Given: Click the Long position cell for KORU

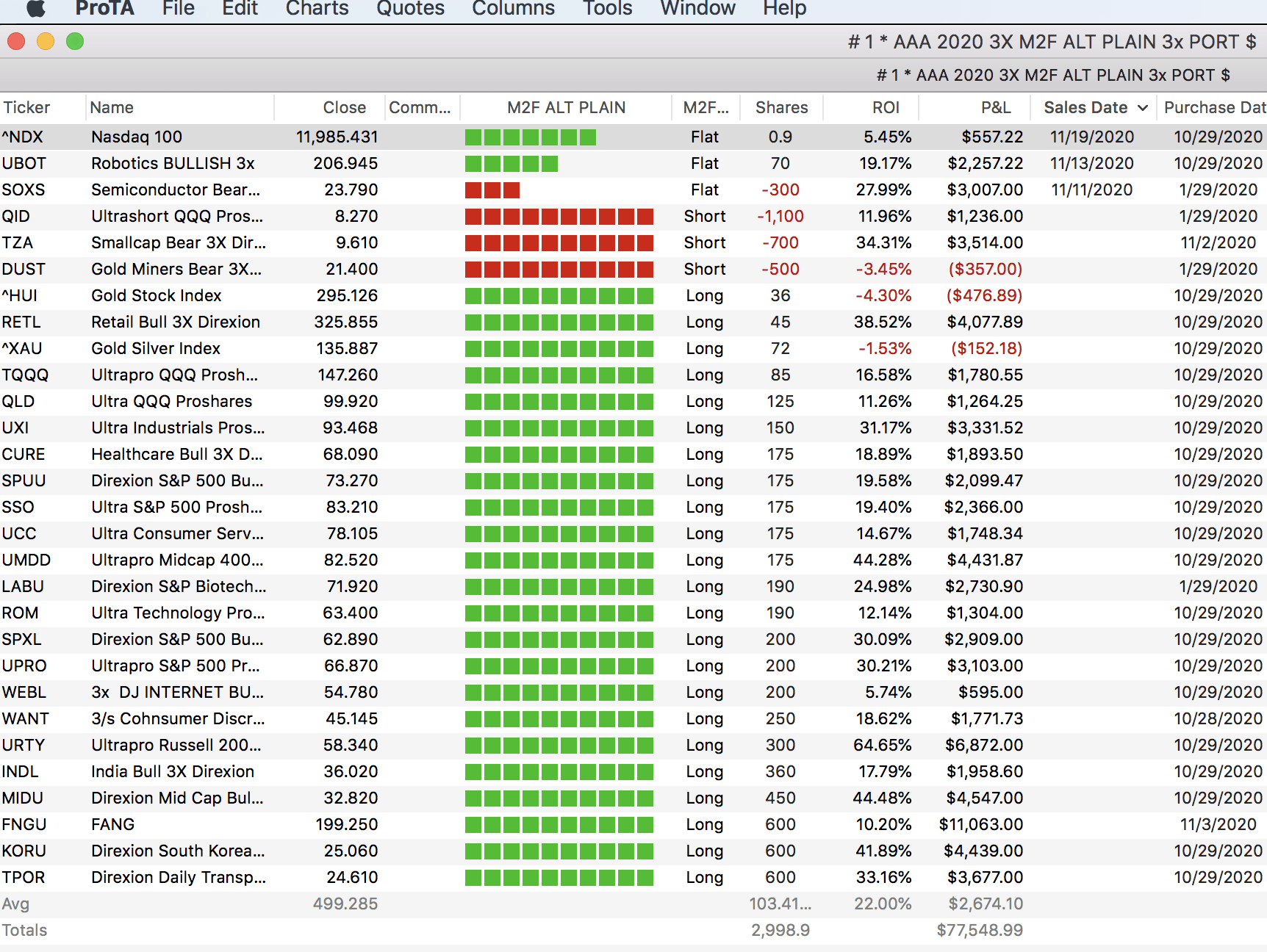Looking at the screenshot, I should pyautogui.click(x=704, y=851).
